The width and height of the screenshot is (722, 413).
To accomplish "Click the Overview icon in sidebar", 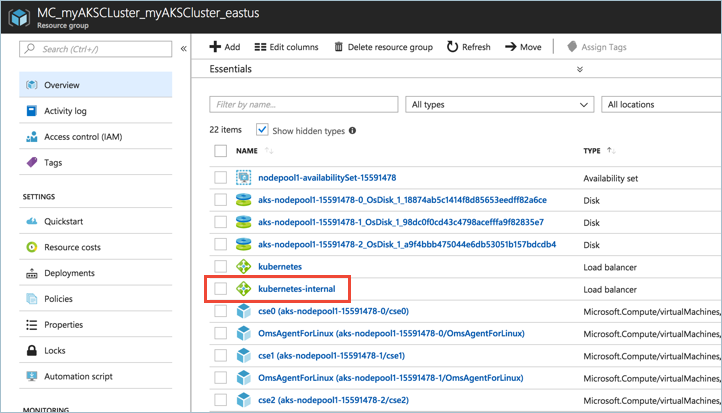I will pyautogui.click(x=32, y=85).
